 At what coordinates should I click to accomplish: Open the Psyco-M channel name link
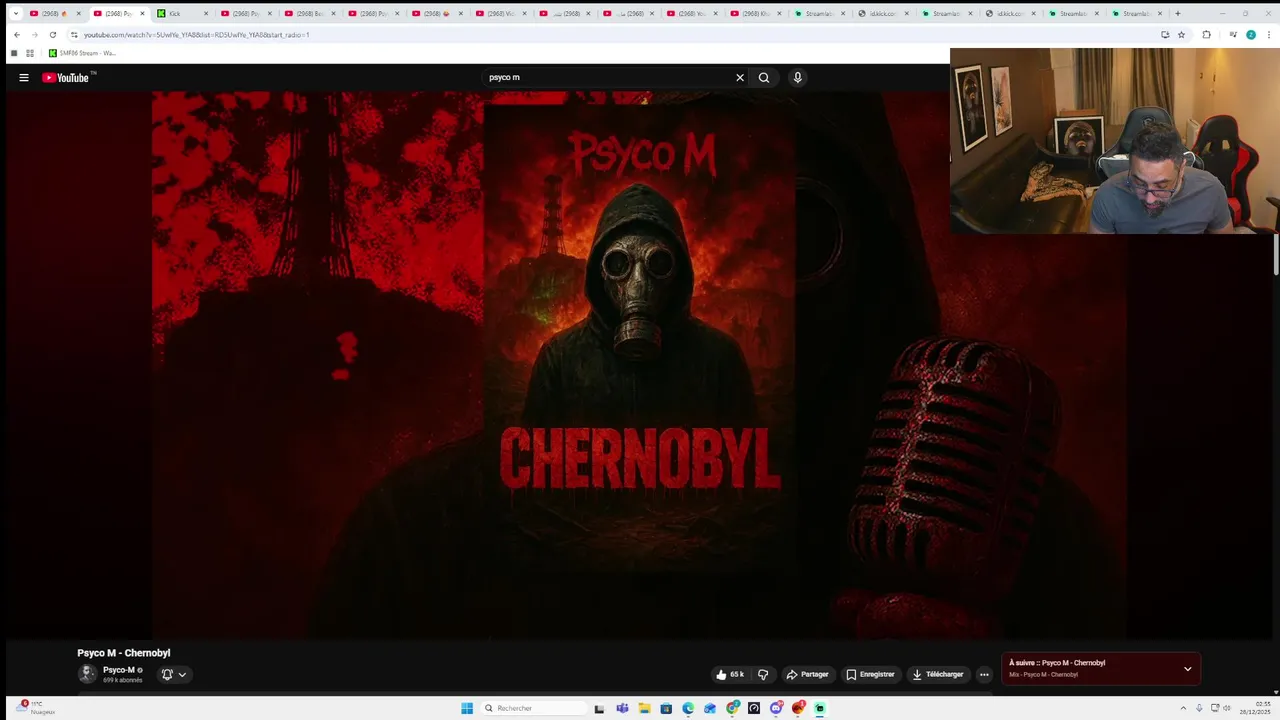[x=118, y=670]
